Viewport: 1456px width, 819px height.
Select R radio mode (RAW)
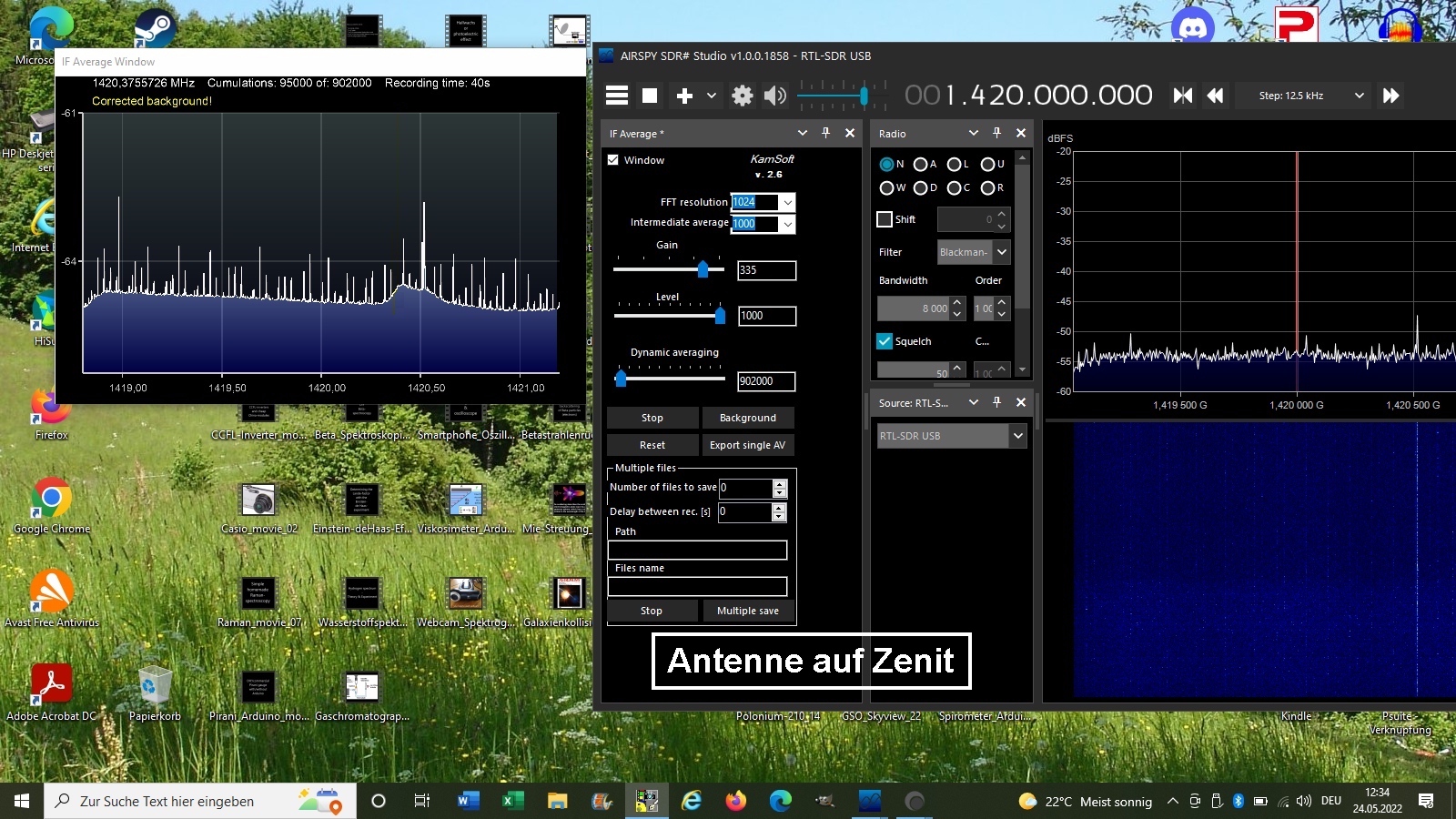point(987,188)
